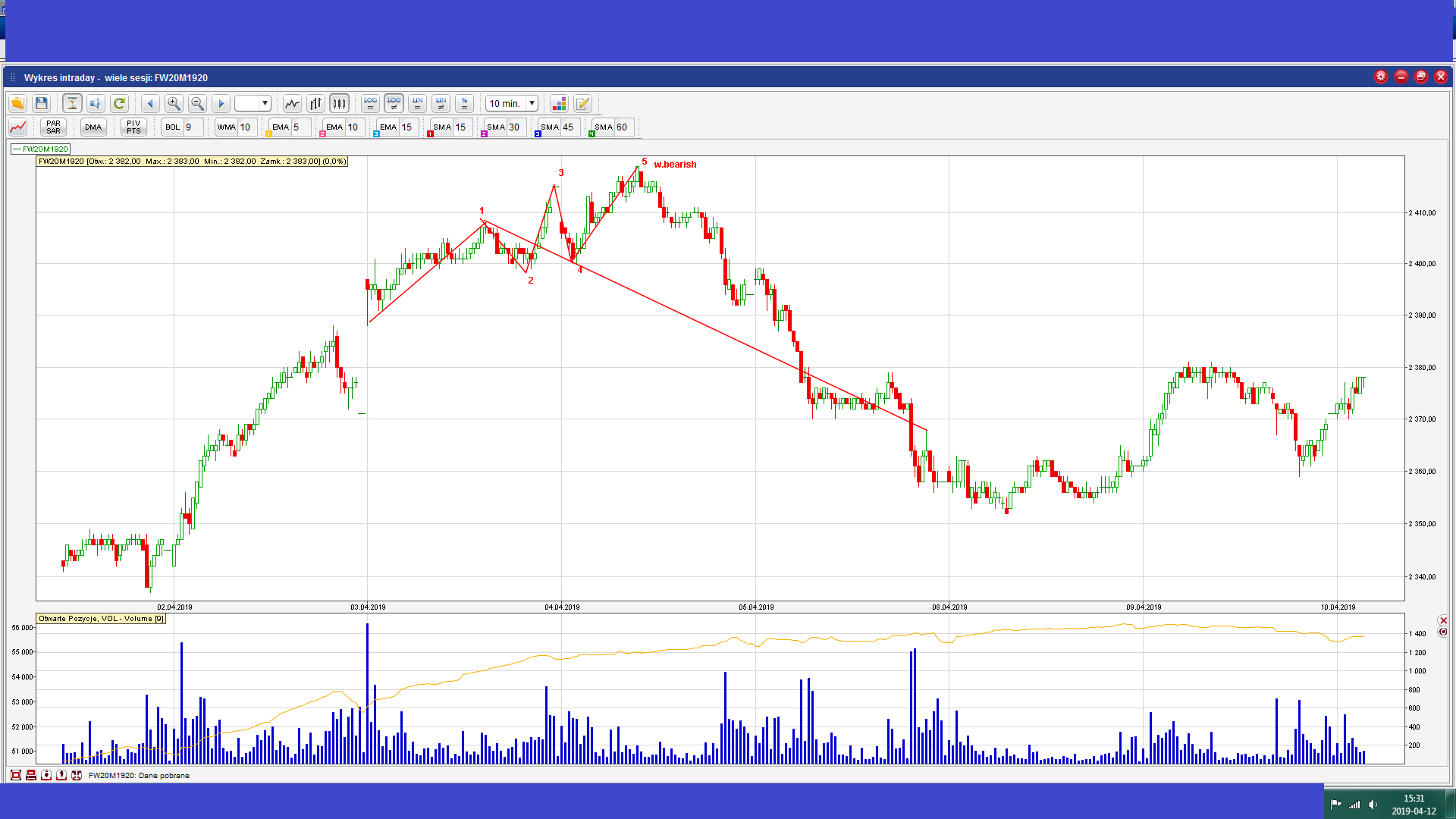
Task: Toggle the hourglass button in toolbar
Action: click(x=72, y=103)
